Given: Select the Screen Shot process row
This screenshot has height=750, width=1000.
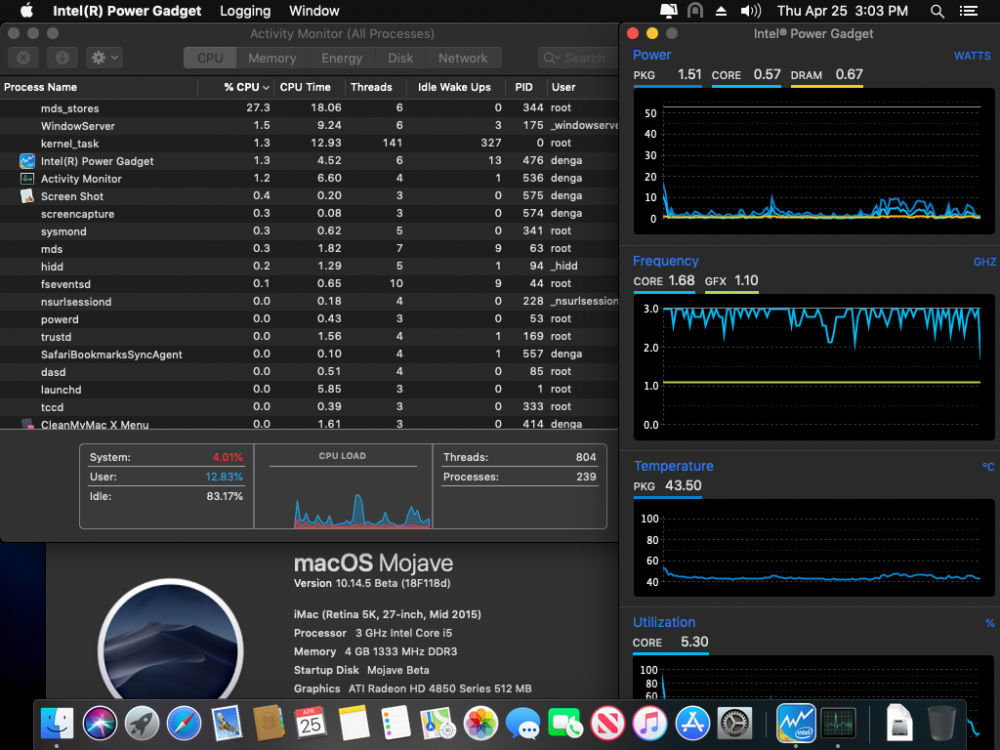Looking at the screenshot, I should (309, 196).
